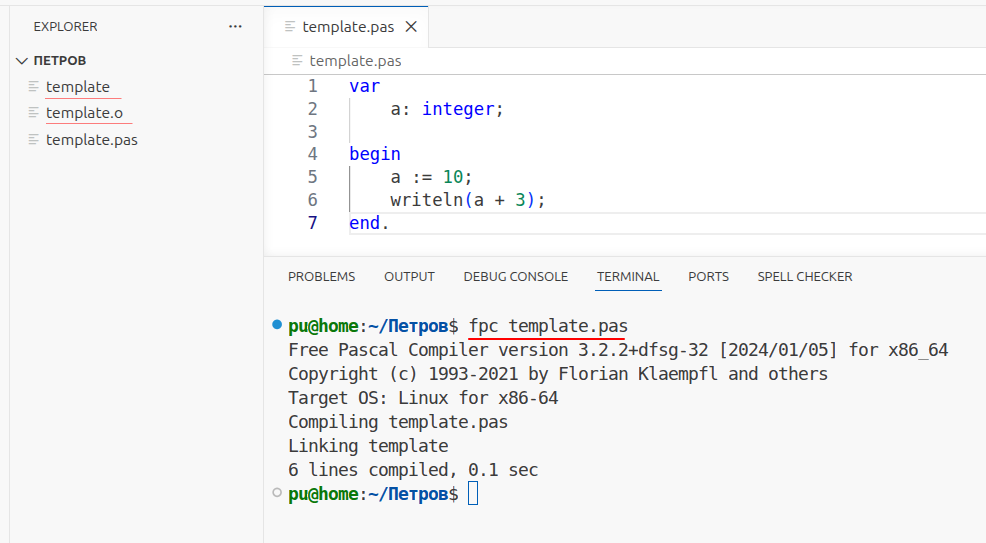Screen dimensions: 986x543
Task: Open the OUTPUT panel tab
Action: tap(409, 277)
